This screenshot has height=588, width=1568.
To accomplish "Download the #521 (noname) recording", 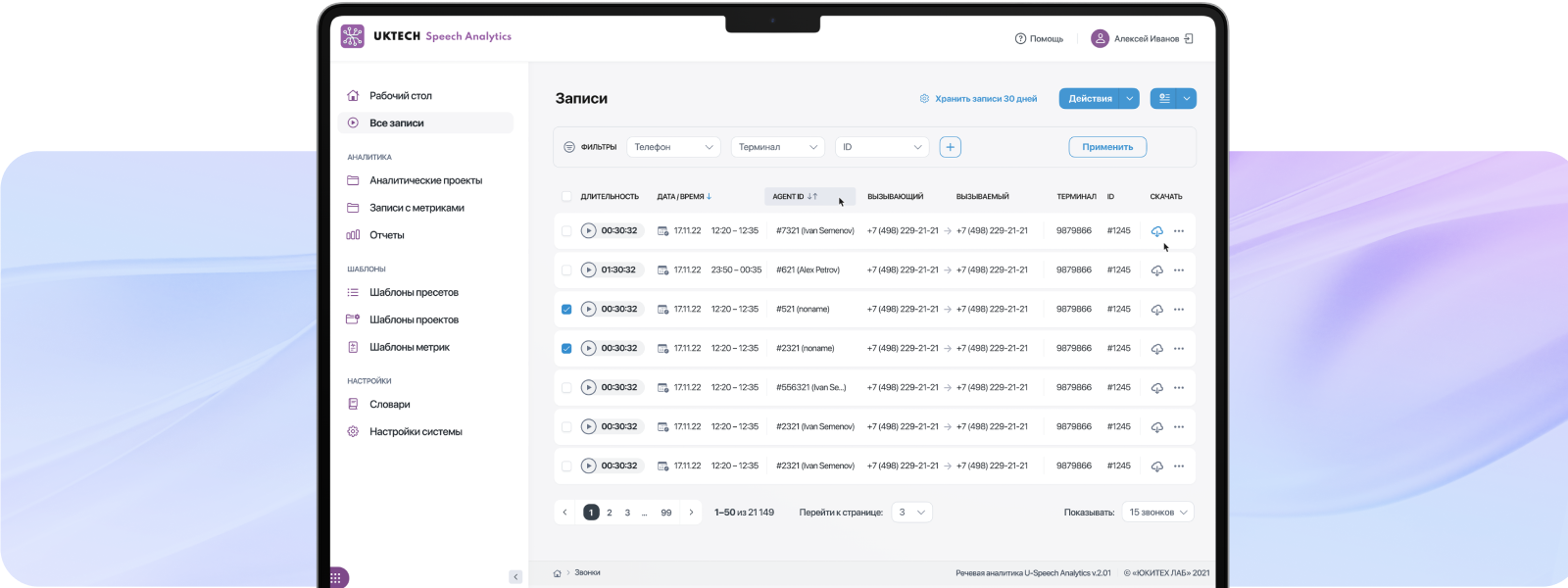I will coord(1157,310).
